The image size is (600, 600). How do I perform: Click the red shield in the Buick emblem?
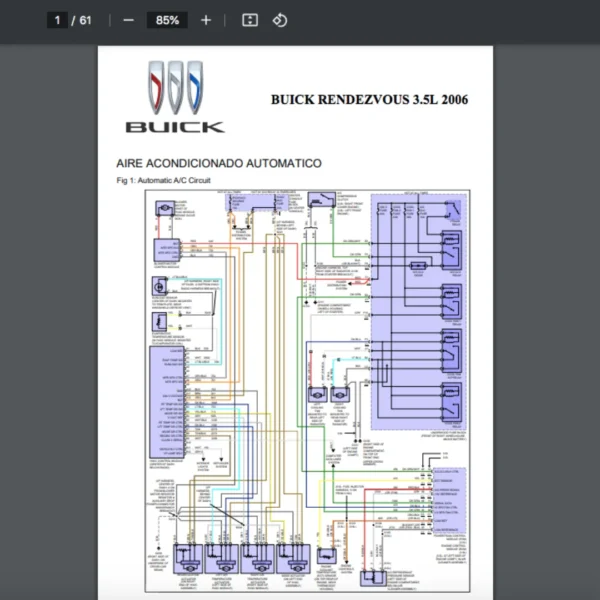156,86
